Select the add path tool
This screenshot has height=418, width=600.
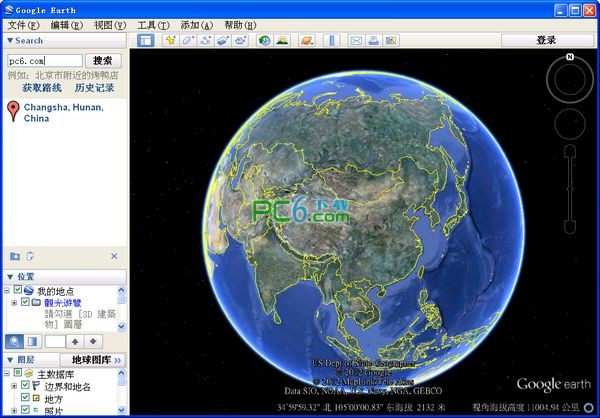pos(206,40)
